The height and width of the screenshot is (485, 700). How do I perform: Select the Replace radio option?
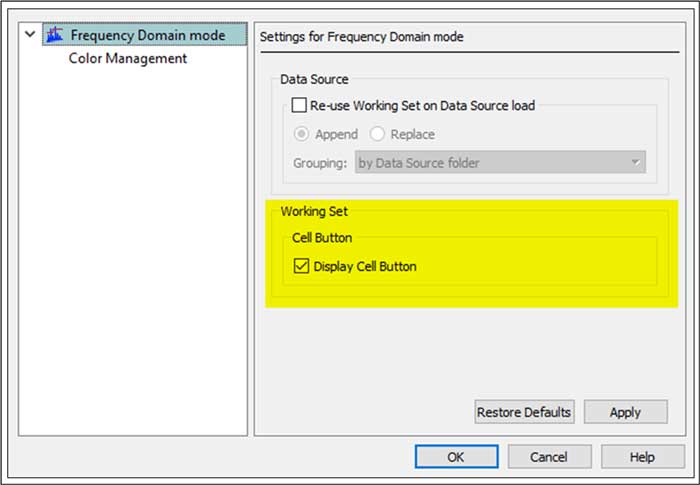(377, 134)
